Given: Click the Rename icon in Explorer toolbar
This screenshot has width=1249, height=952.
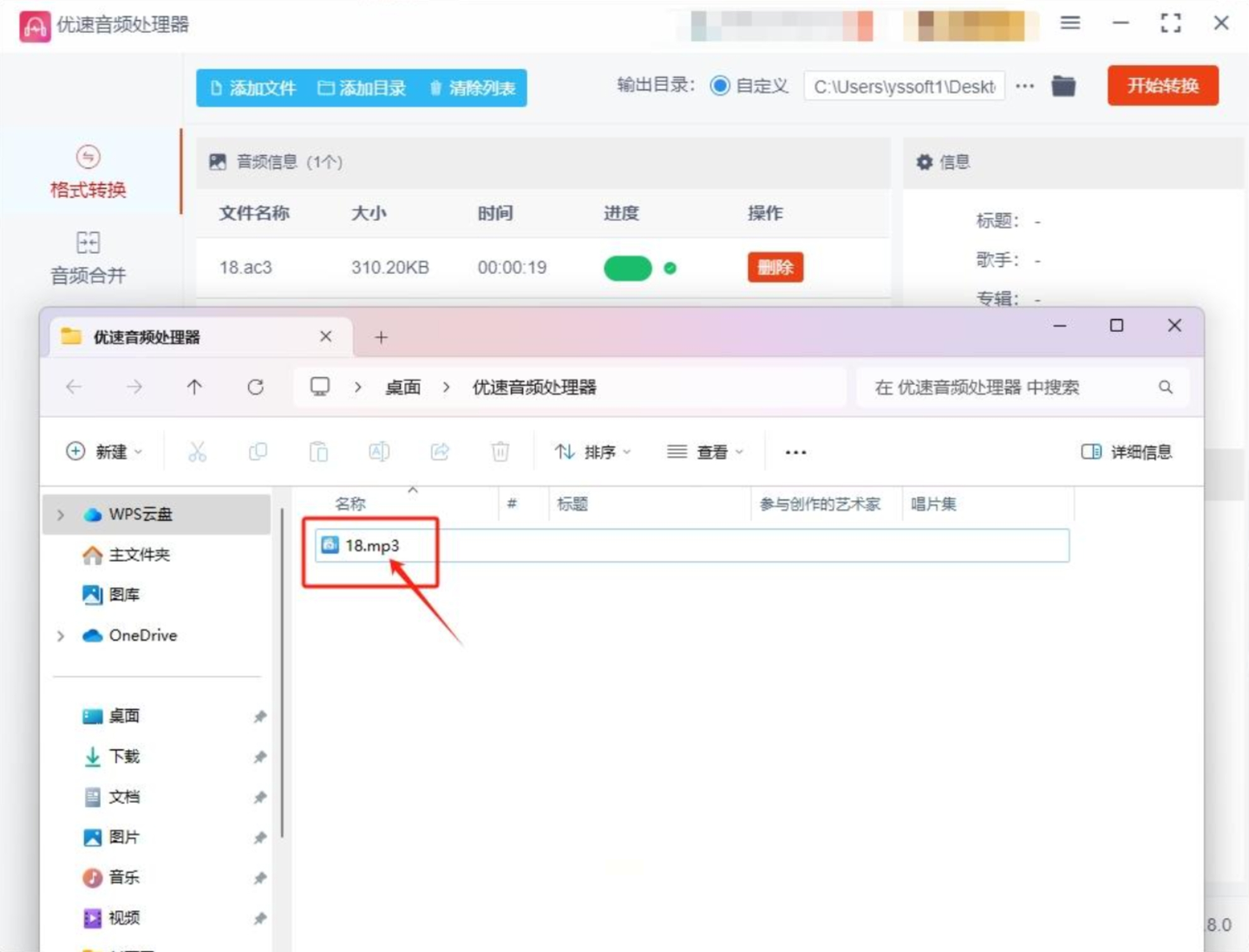Looking at the screenshot, I should 379,451.
